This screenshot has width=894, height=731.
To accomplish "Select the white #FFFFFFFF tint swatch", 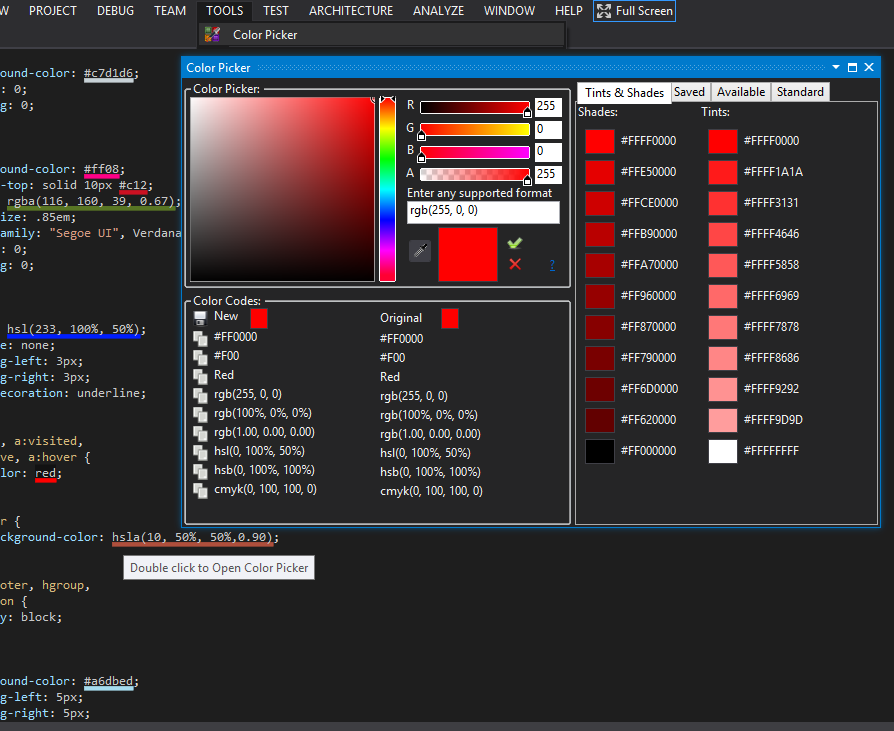I will click(x=724, y=451).
